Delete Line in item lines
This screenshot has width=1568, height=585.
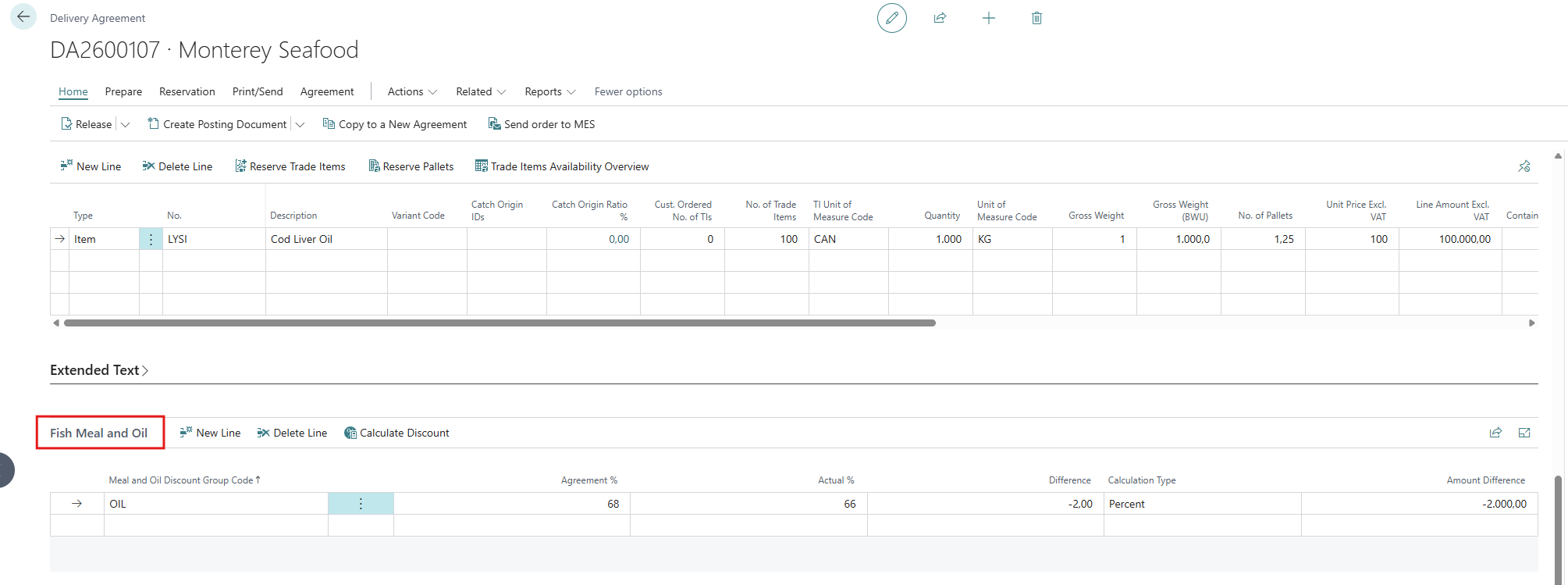pyautogui.click(x=177, y=166)
